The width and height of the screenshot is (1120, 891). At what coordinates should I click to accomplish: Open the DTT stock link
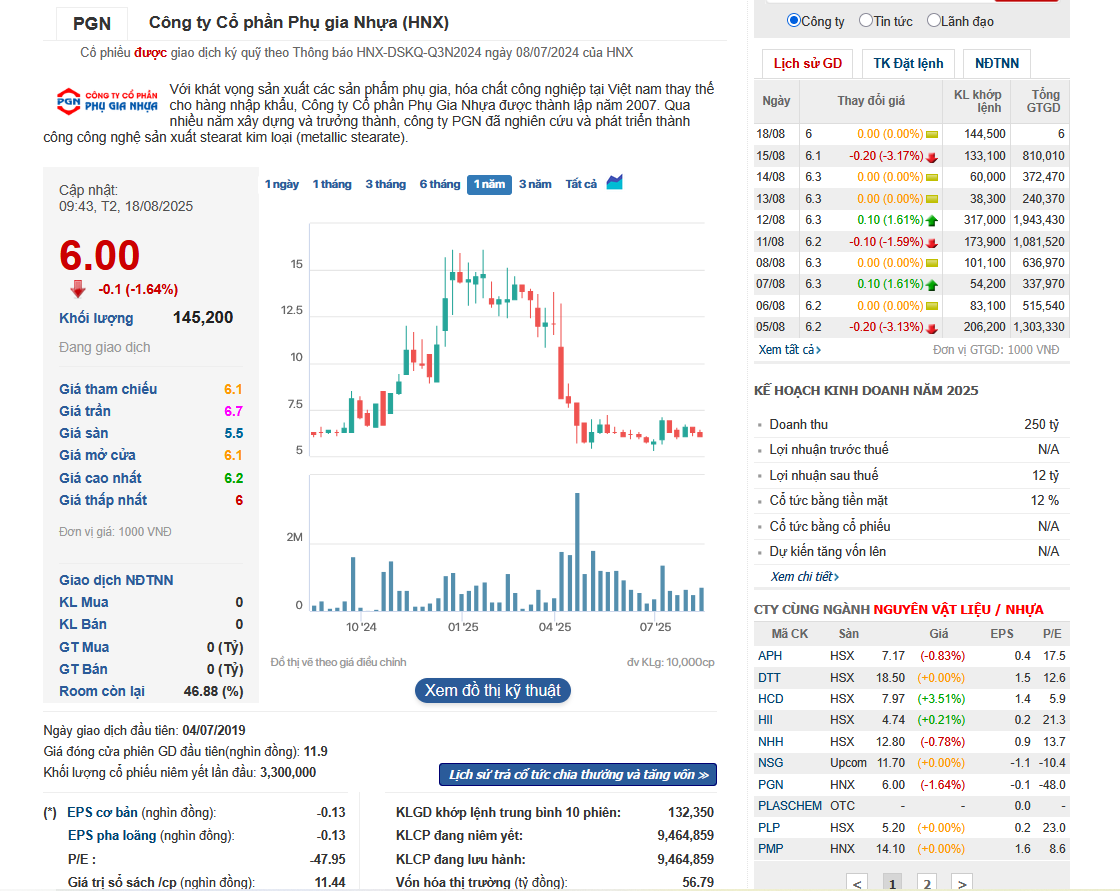pyautogui.click(x=769, y=677)
